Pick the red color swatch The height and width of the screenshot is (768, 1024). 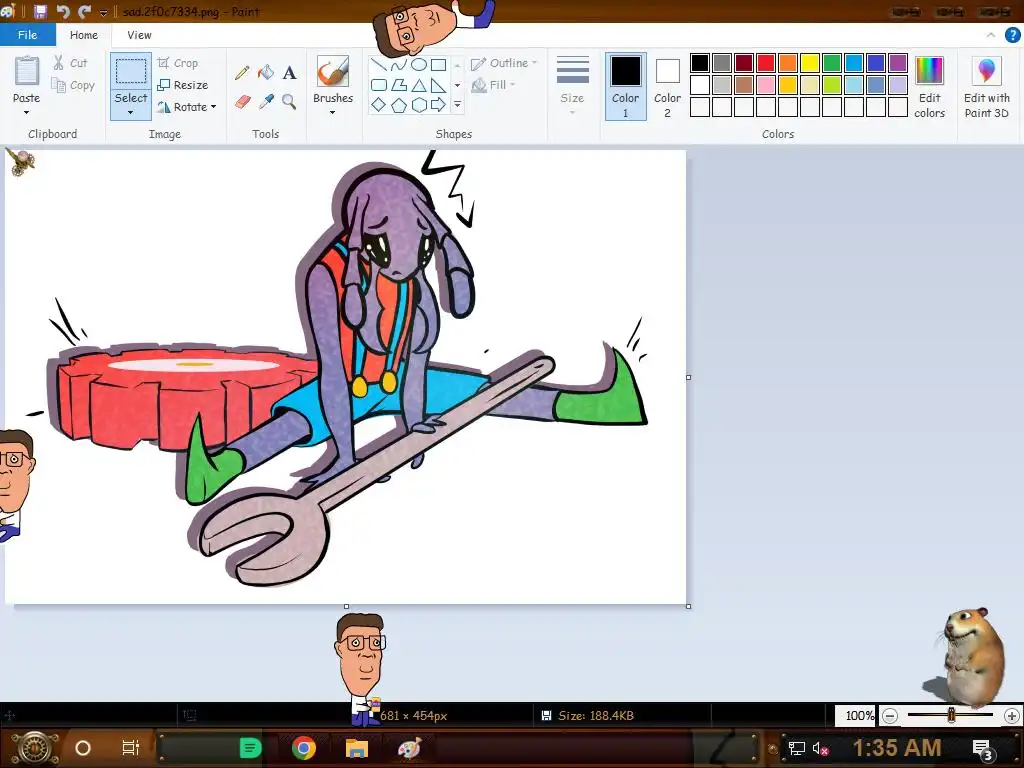766,63
